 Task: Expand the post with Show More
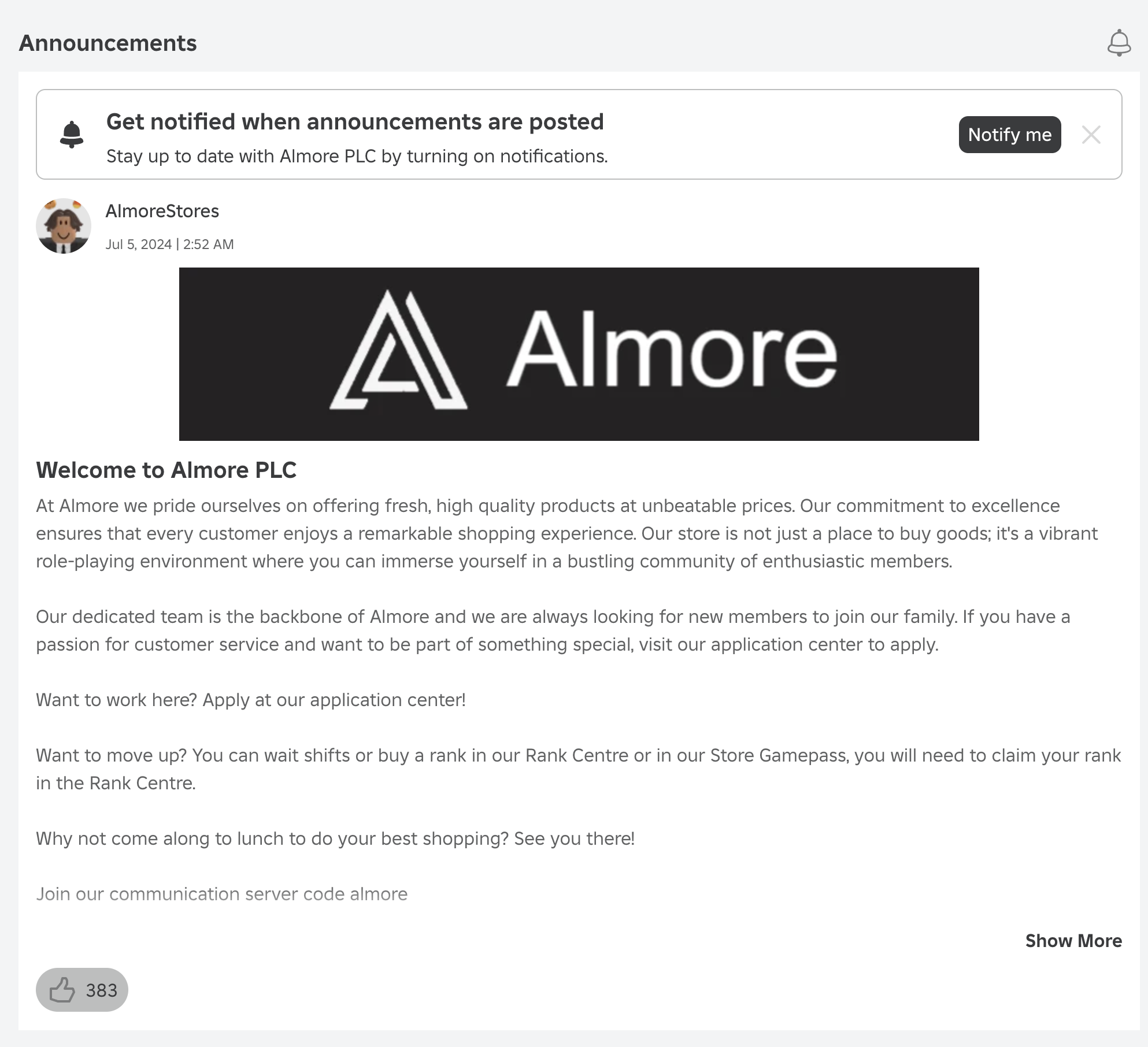1073,941
